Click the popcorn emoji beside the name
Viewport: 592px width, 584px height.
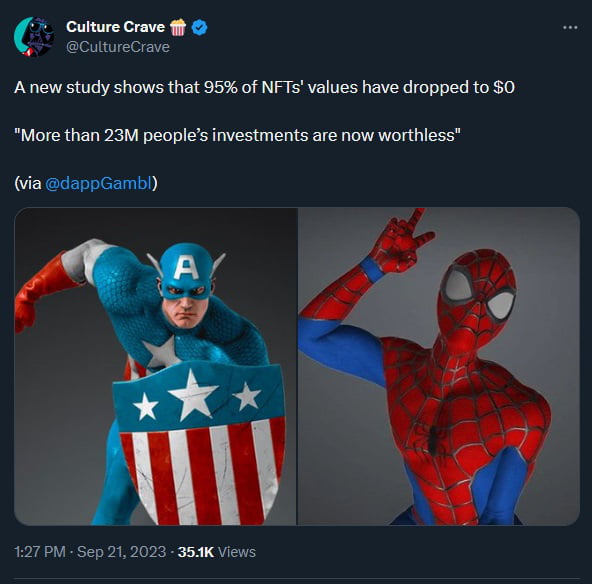(x=178, y=27)
